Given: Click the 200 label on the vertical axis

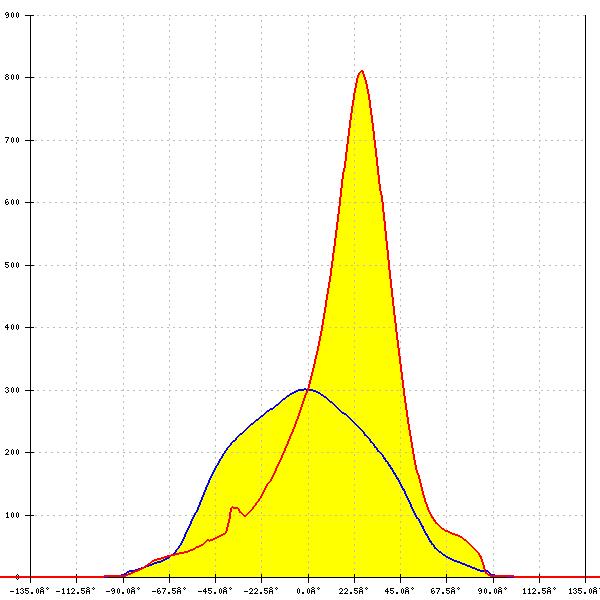Looking at the screenshot, I should point(12,452).
